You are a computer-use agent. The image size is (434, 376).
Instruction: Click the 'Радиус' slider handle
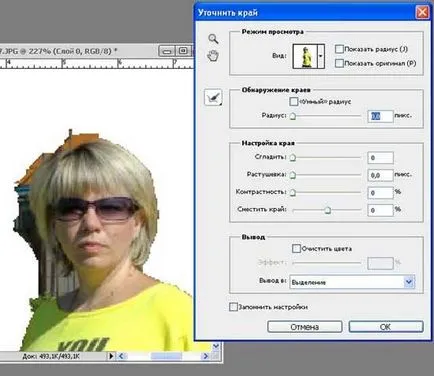coord(292,116)
